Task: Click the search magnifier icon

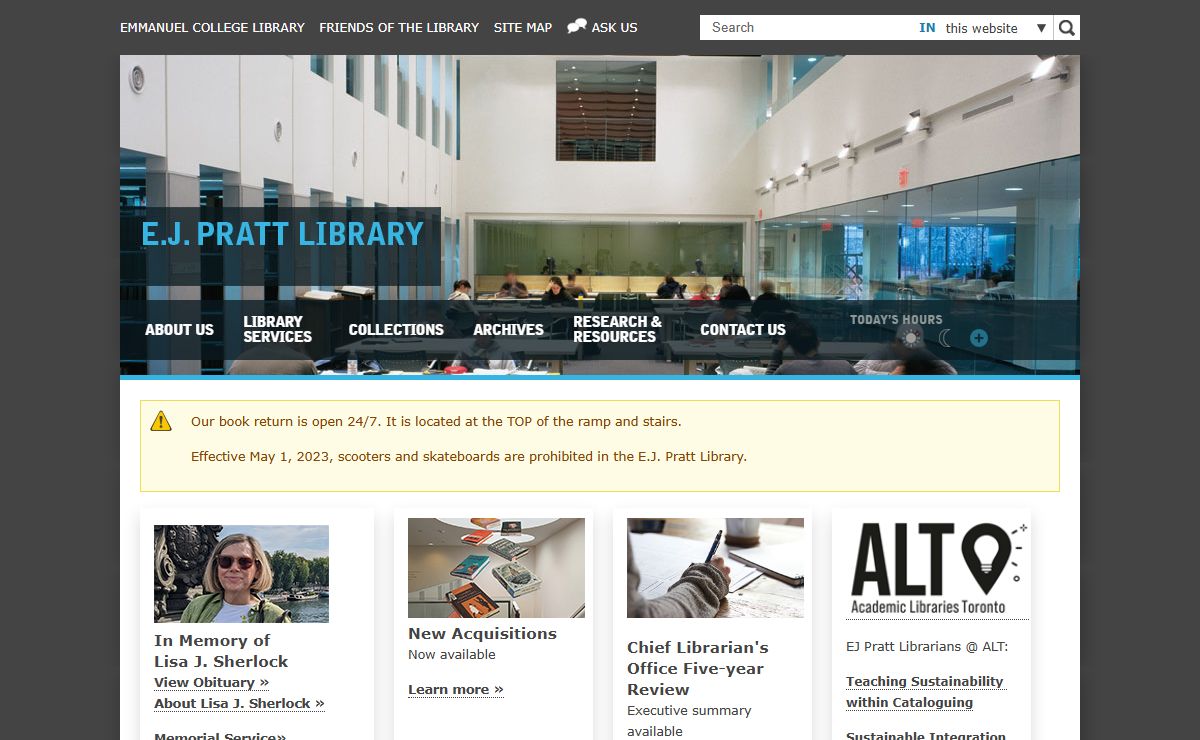Action: (x=1067, y=28)
